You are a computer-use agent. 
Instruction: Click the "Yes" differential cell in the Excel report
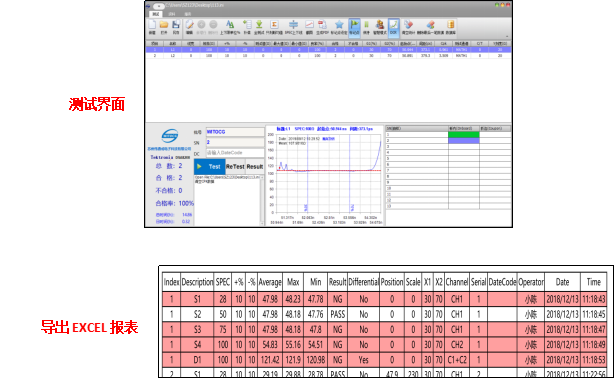pyautogui.click(x=364, y=360)
